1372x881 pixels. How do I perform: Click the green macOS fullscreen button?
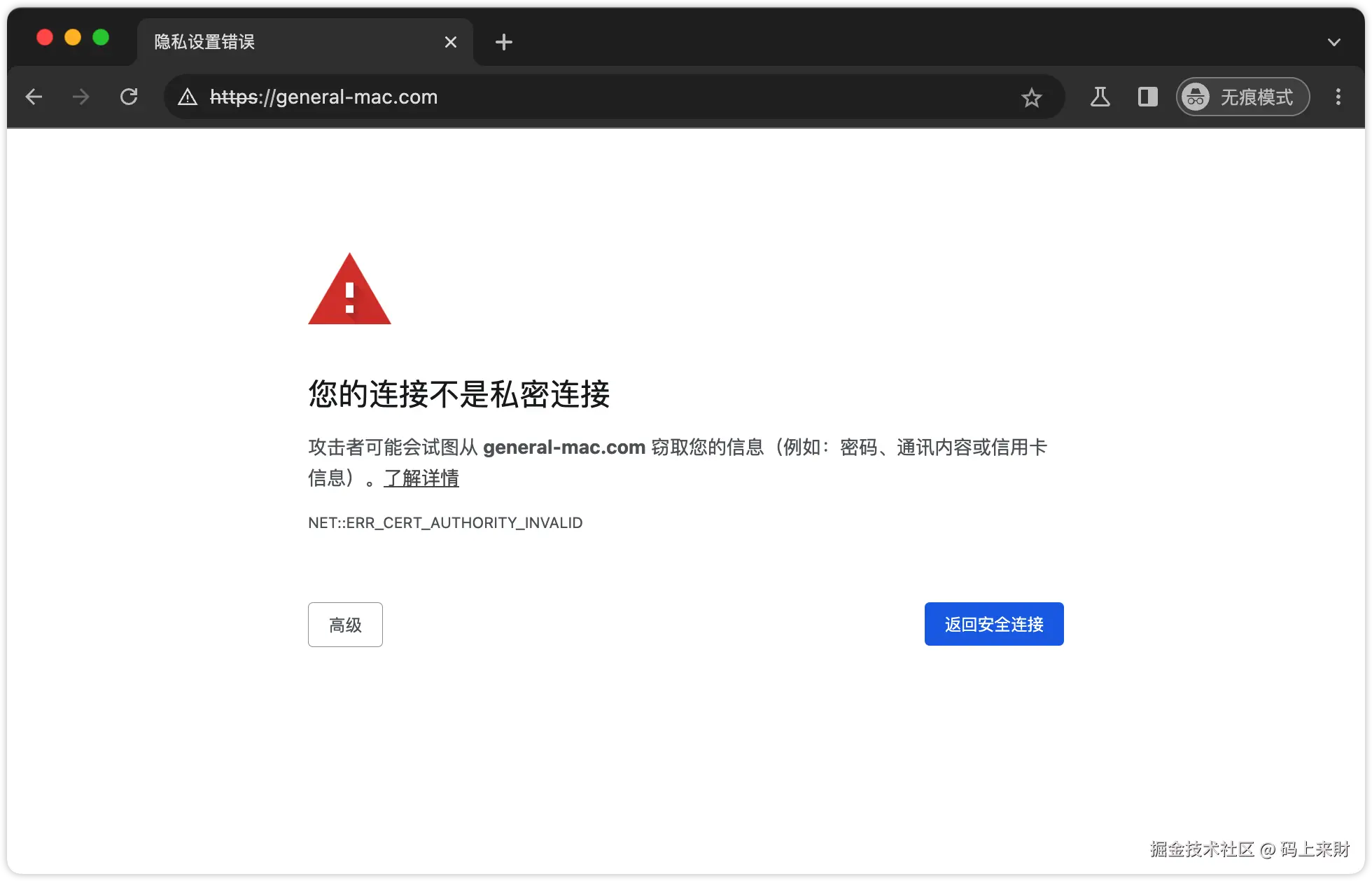pyautogui.click(x=101, y=37)
